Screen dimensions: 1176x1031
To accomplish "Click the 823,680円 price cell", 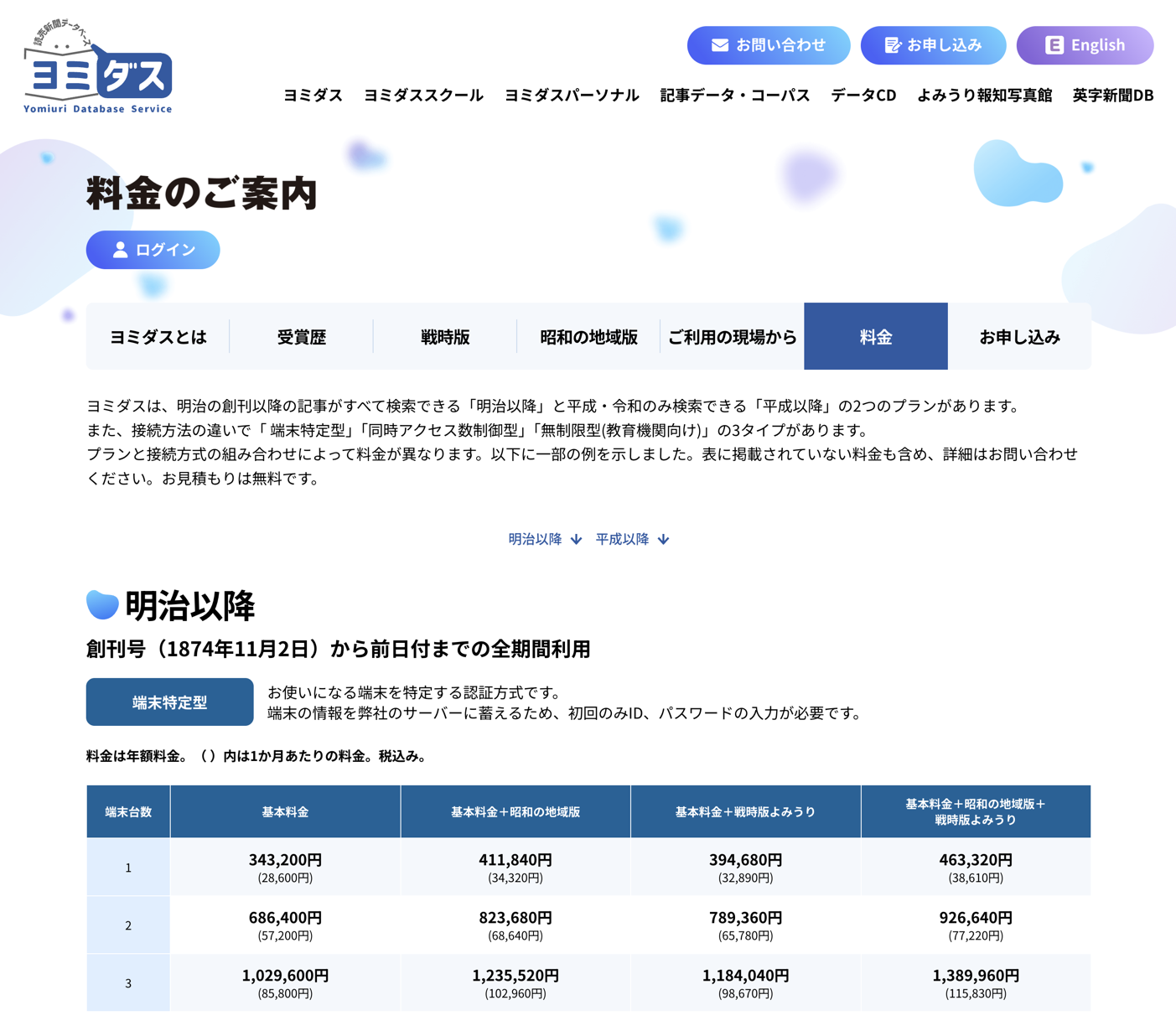I will coord(515,925).
